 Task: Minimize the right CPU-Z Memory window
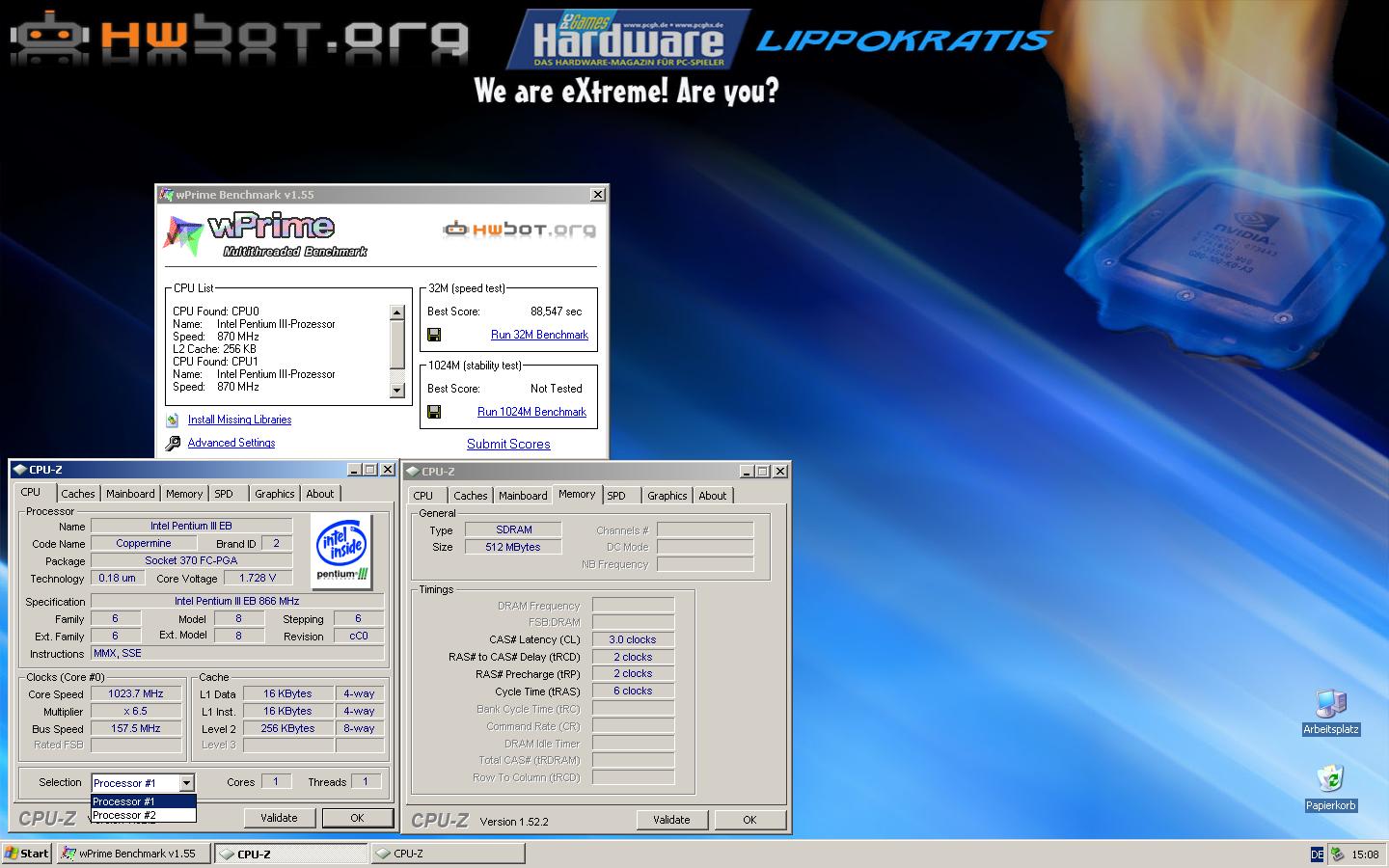(x=747, y=472)
